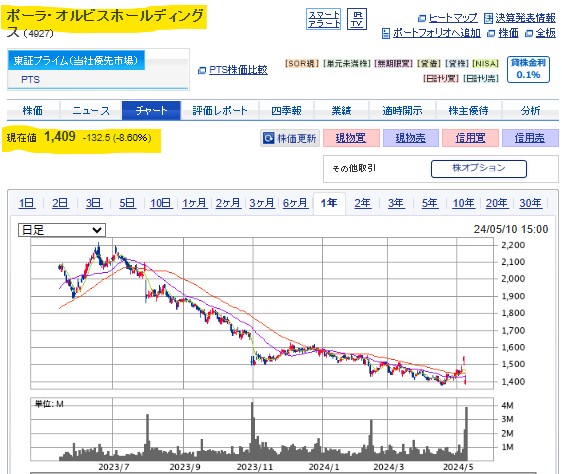This screenshot has height=474, width=562.
Task: Set chart period to 5年
Action: (x=429, y=203)
